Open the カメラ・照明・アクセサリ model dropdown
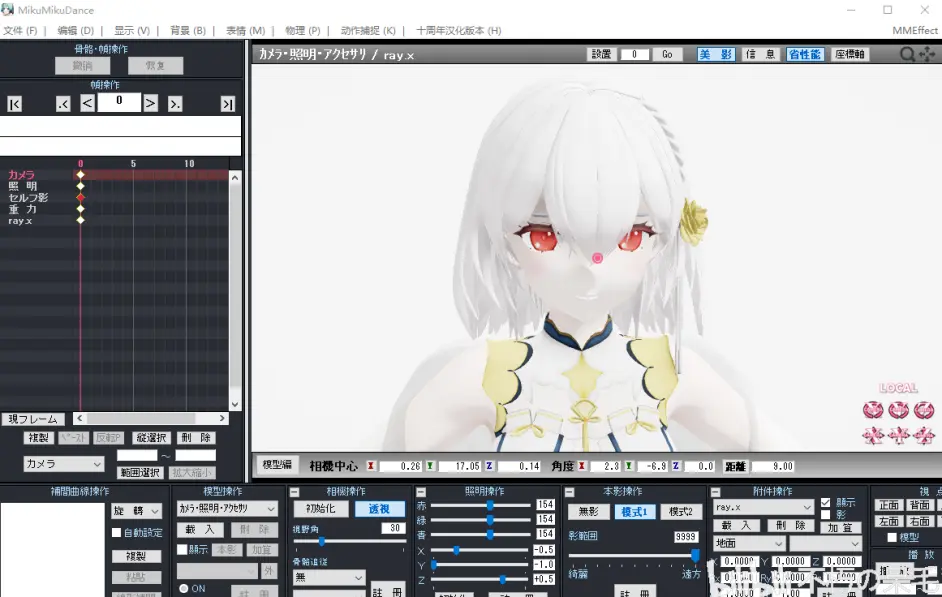This screenshot has height=597, width=942. (x=226, y=508)
